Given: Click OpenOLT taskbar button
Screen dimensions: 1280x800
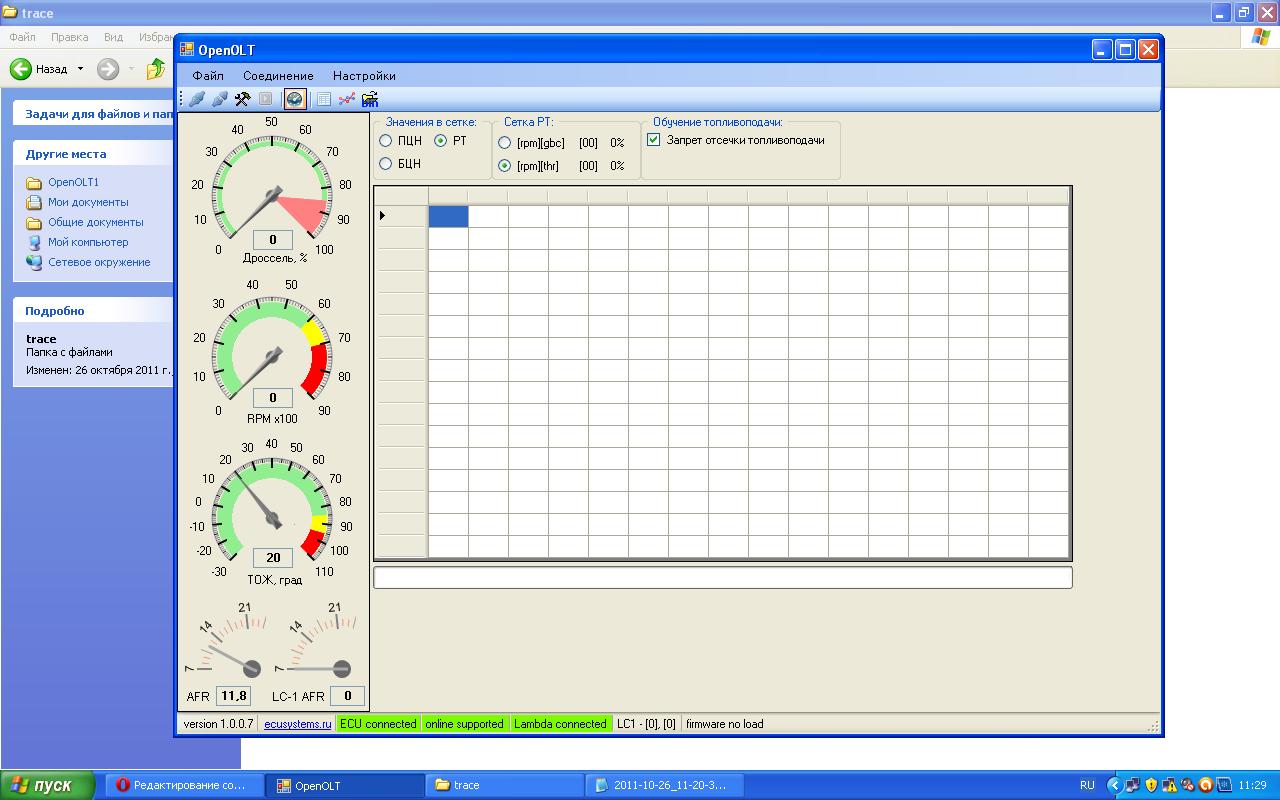Looking at the screenshot, I should 345,785.
